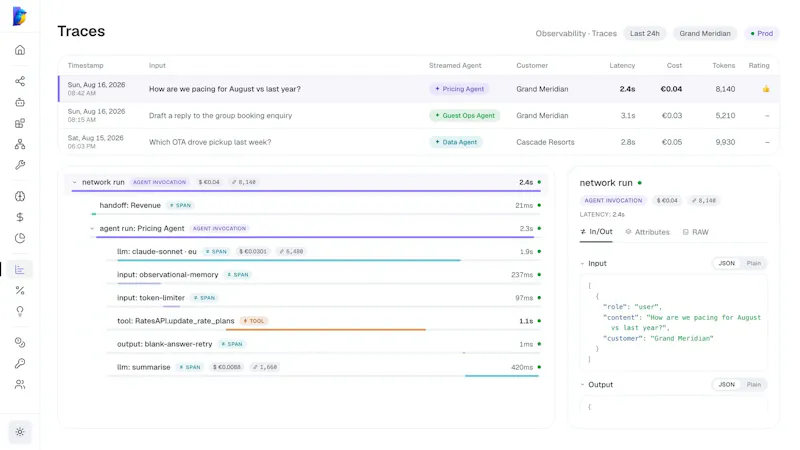Open the dollar cost icon in sidebar
This screenshot has height=450, width=800.
pos(20,217)
